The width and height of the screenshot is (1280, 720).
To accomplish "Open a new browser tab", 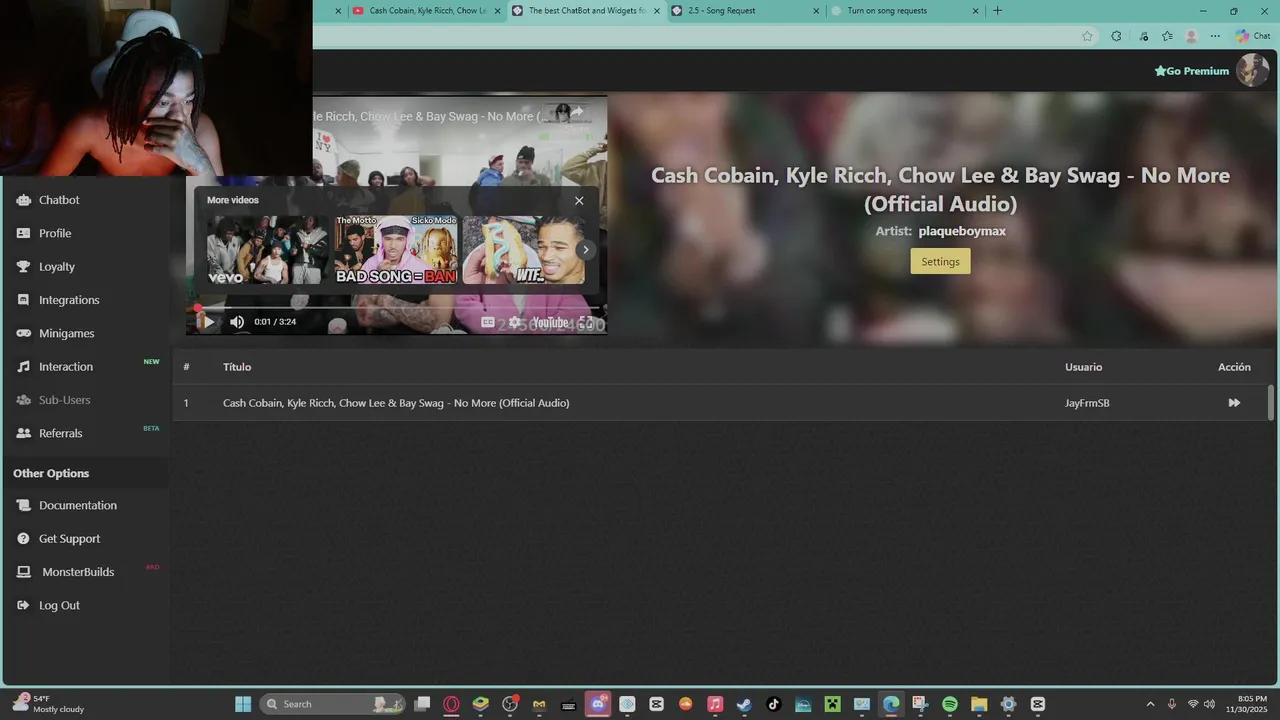I will tap(997, 11).
